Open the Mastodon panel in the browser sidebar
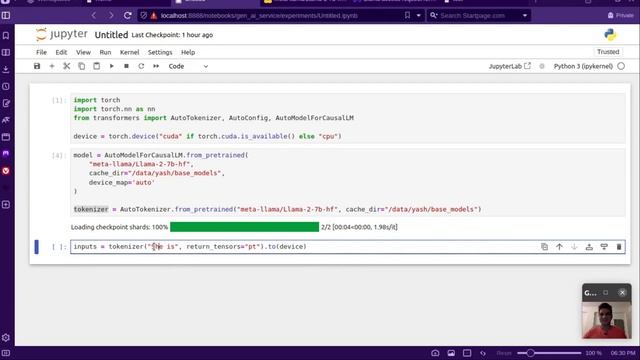The image size is (640, 360). [x=6, y=154]
